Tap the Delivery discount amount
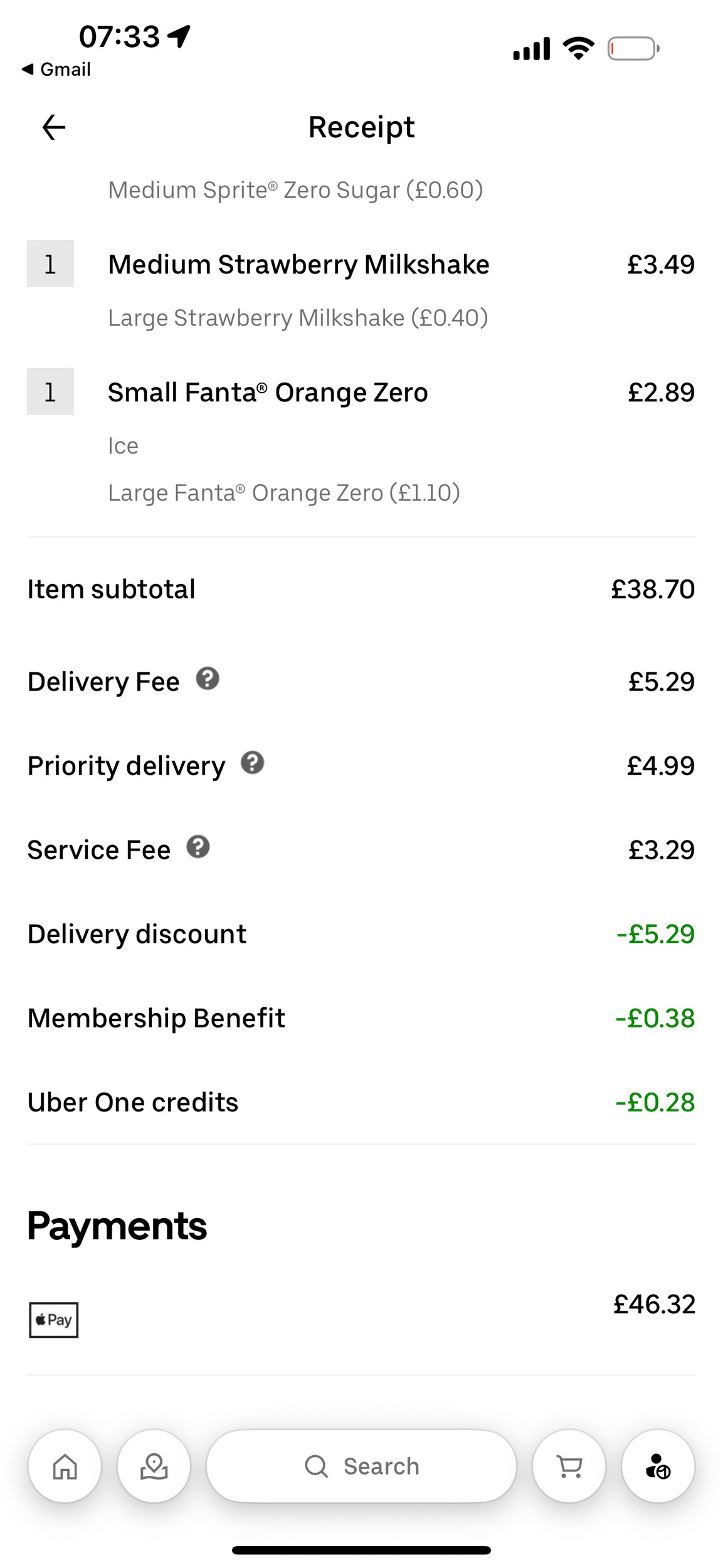This screenshot has width=723, height=1568. pos(655,934)
